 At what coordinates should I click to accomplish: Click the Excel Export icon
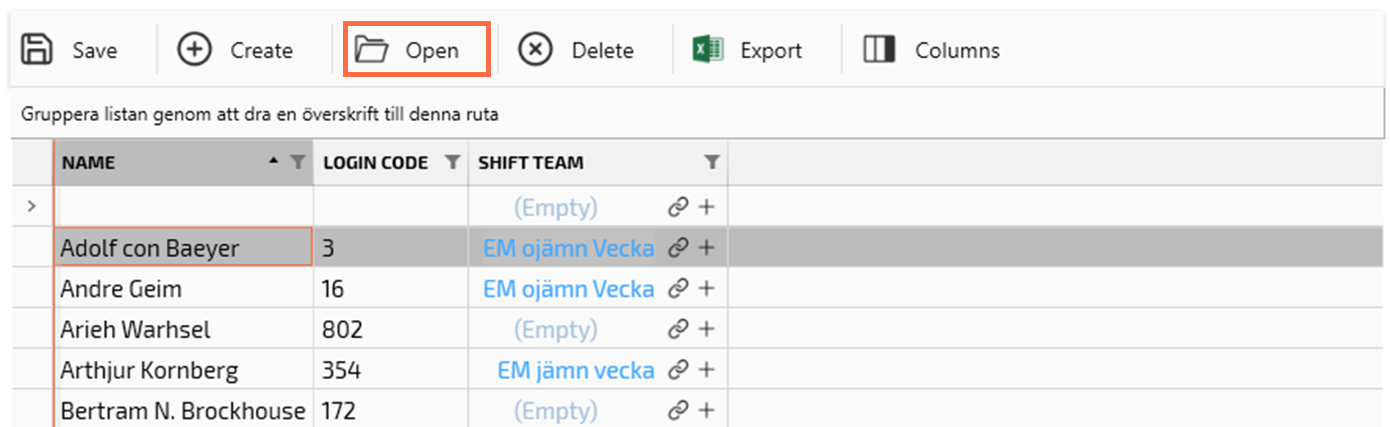[x=708, y=49]
